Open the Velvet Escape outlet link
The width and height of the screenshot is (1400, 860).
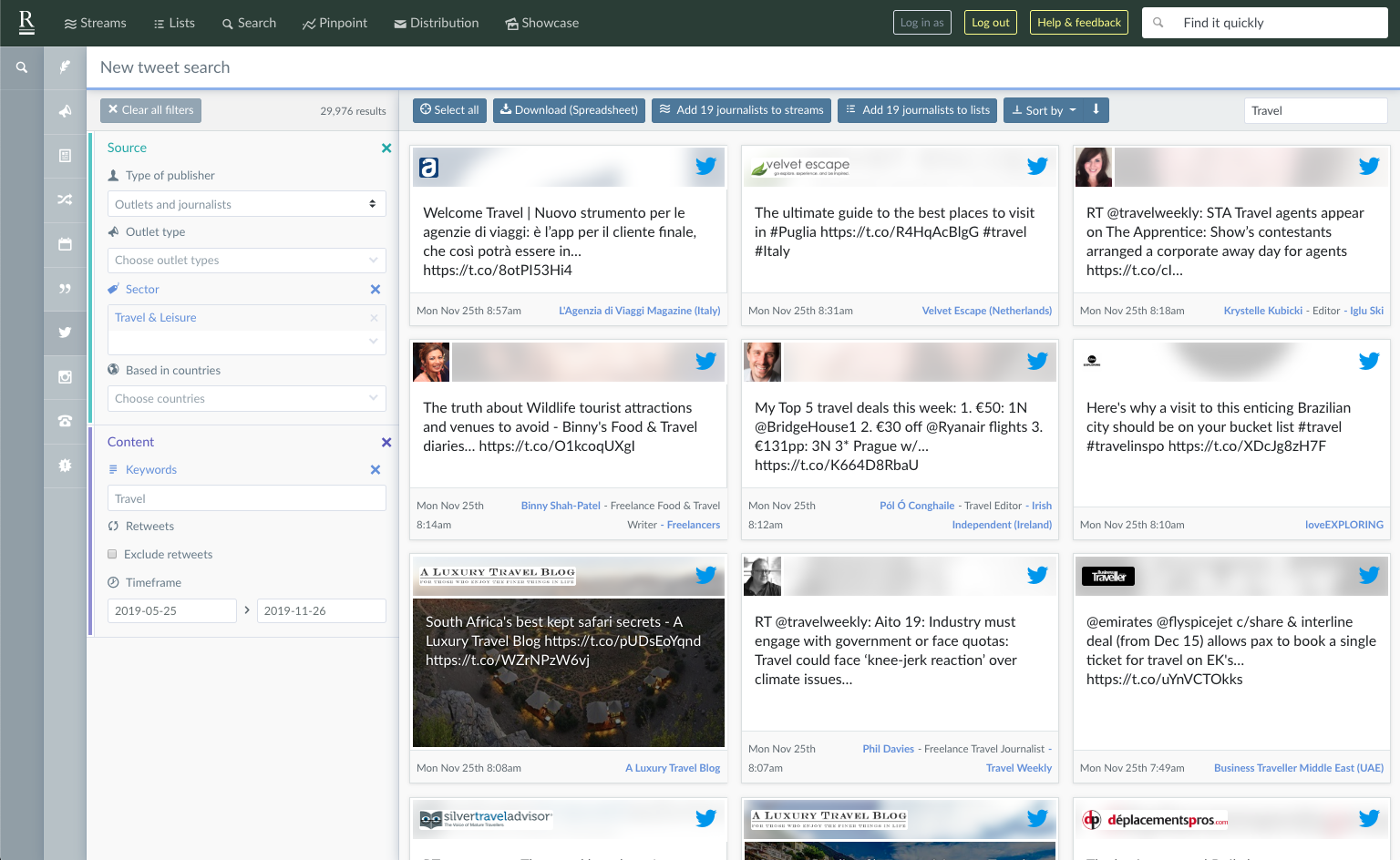pos(986,310)
